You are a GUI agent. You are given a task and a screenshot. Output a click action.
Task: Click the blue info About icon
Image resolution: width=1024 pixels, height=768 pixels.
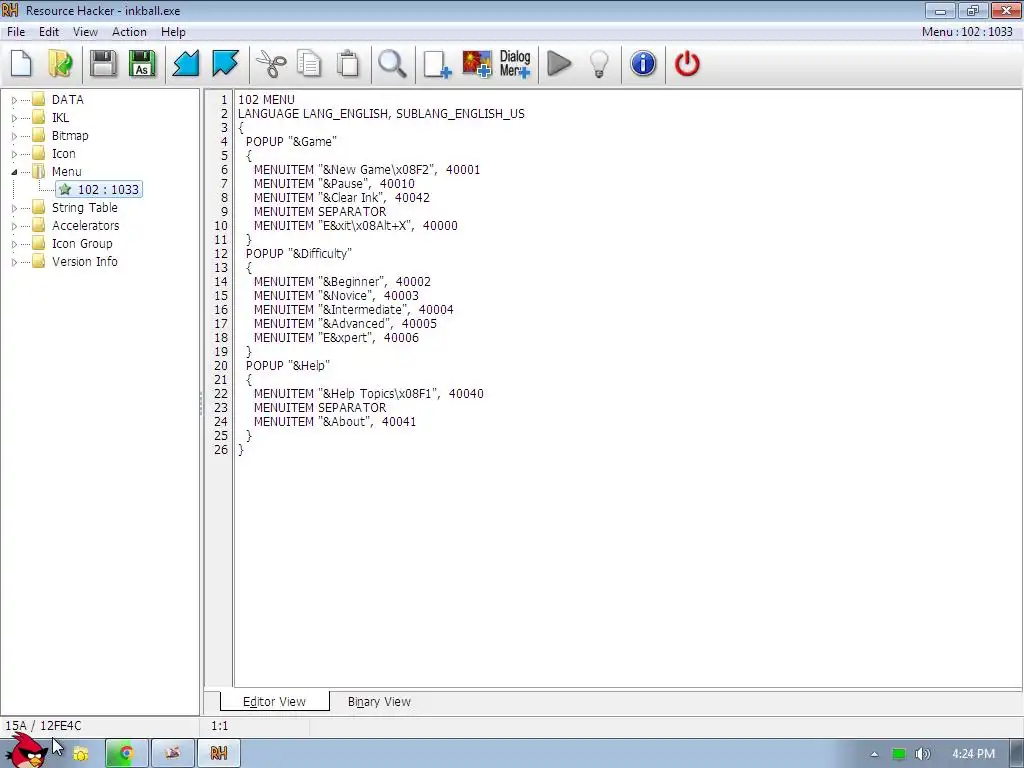(x=643, y=64)
